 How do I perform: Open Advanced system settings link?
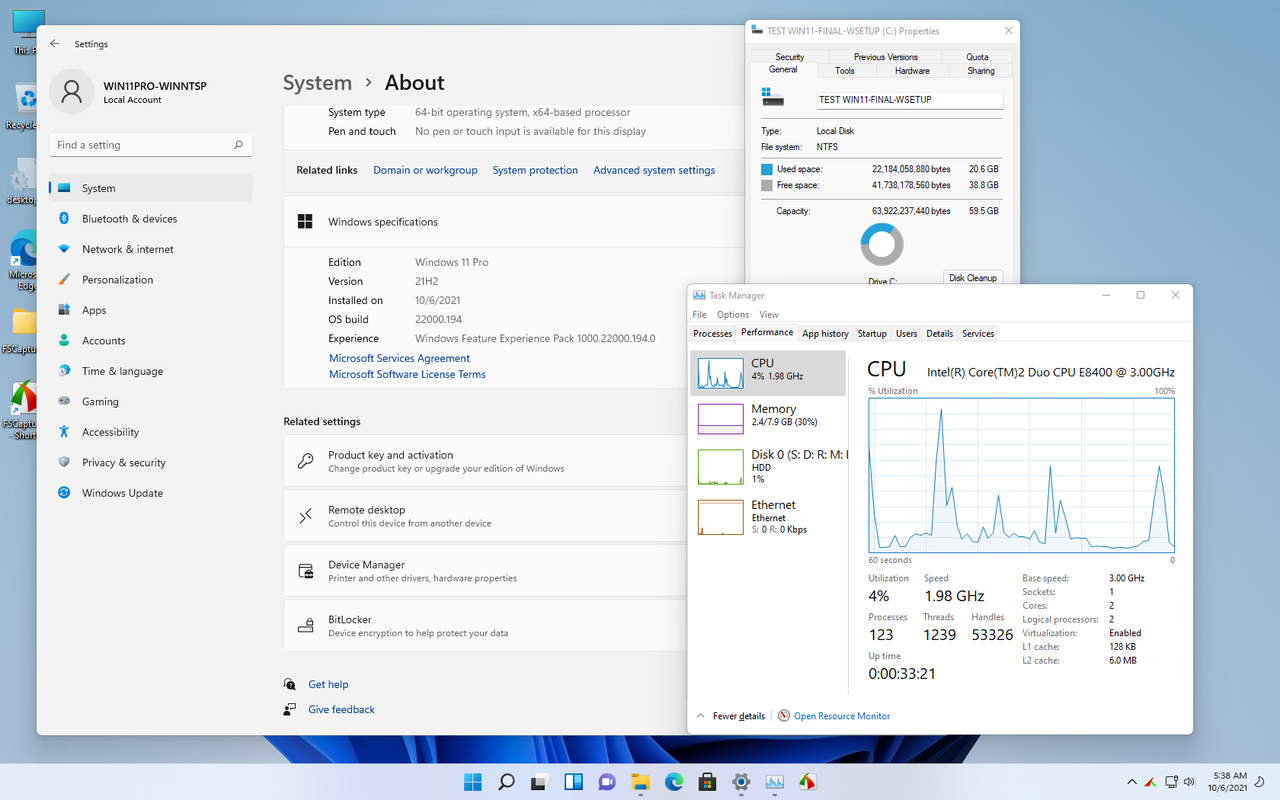tap(654, 170)
